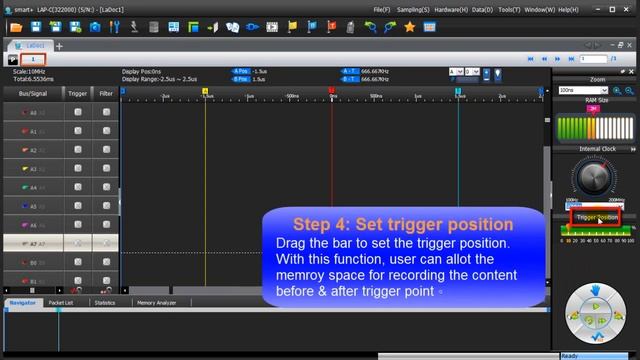Toggle the Trigger box for signal A2
The image size is (640, 360).
[78, 150]
